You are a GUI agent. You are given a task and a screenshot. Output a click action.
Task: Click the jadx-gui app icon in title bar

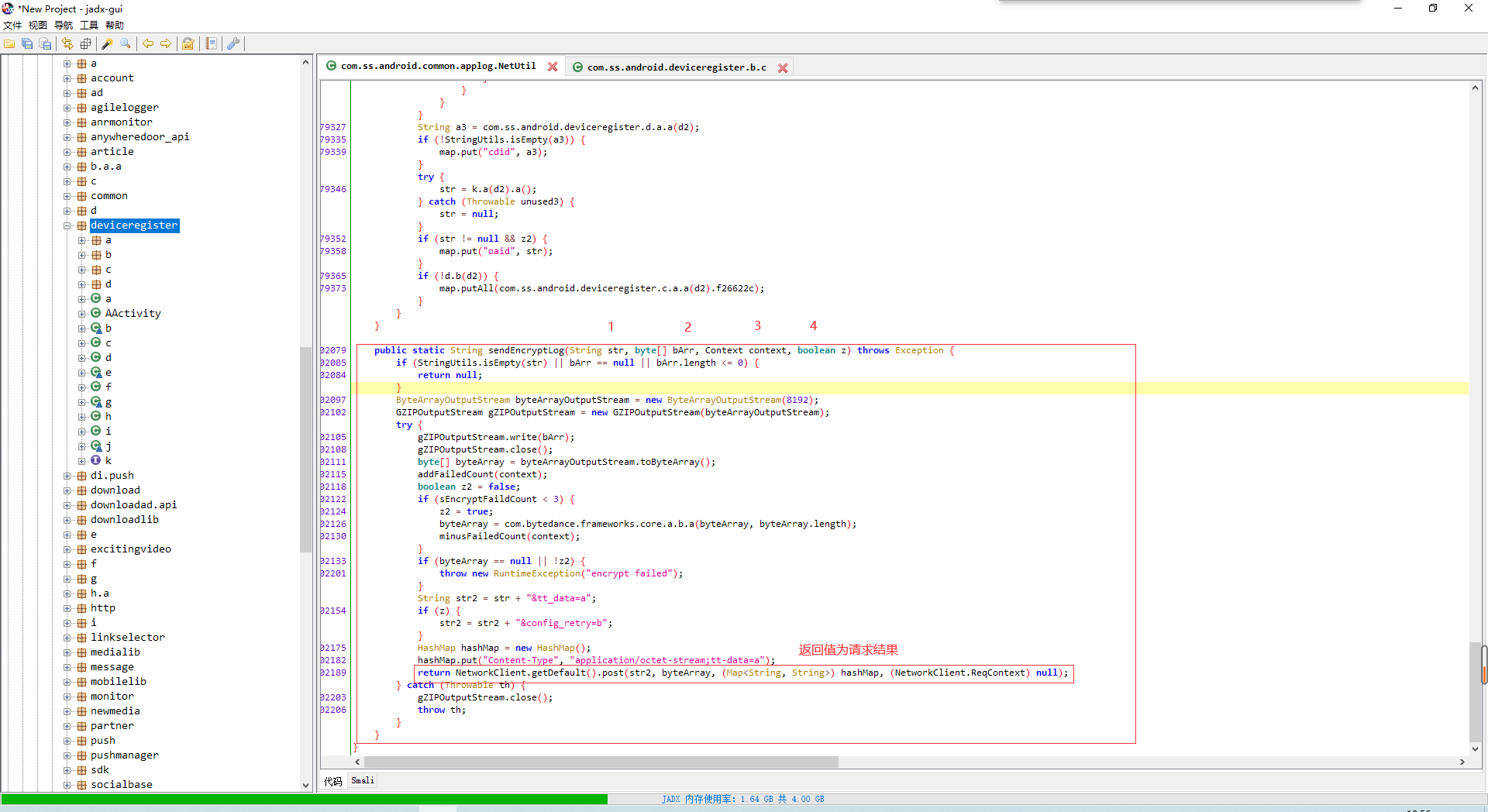[8, 9]
